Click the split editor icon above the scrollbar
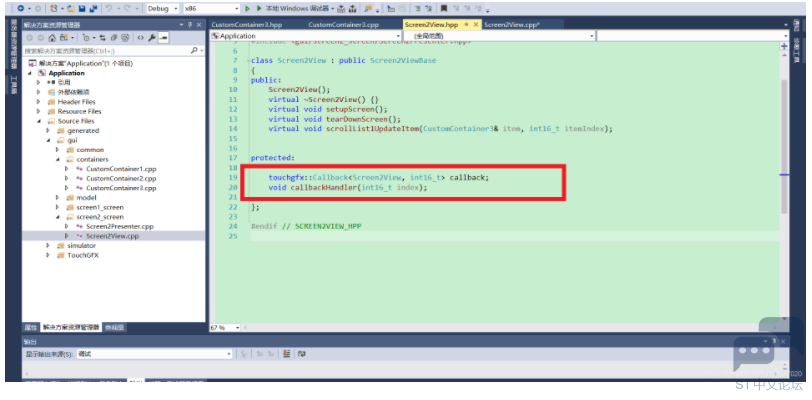This screenshot has height=400, width=812. pyautogui.click(x=784, y=46)
